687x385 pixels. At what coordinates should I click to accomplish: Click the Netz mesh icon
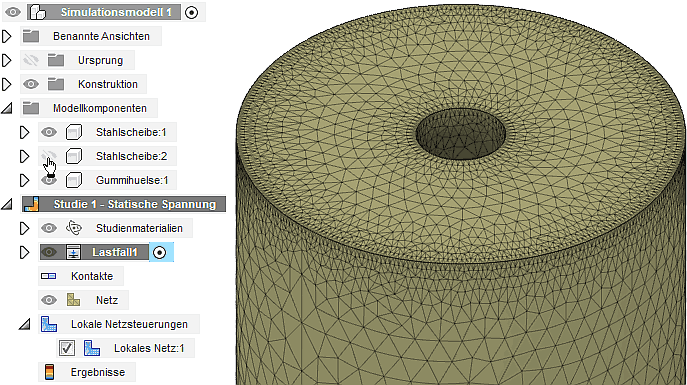(74, 300)
